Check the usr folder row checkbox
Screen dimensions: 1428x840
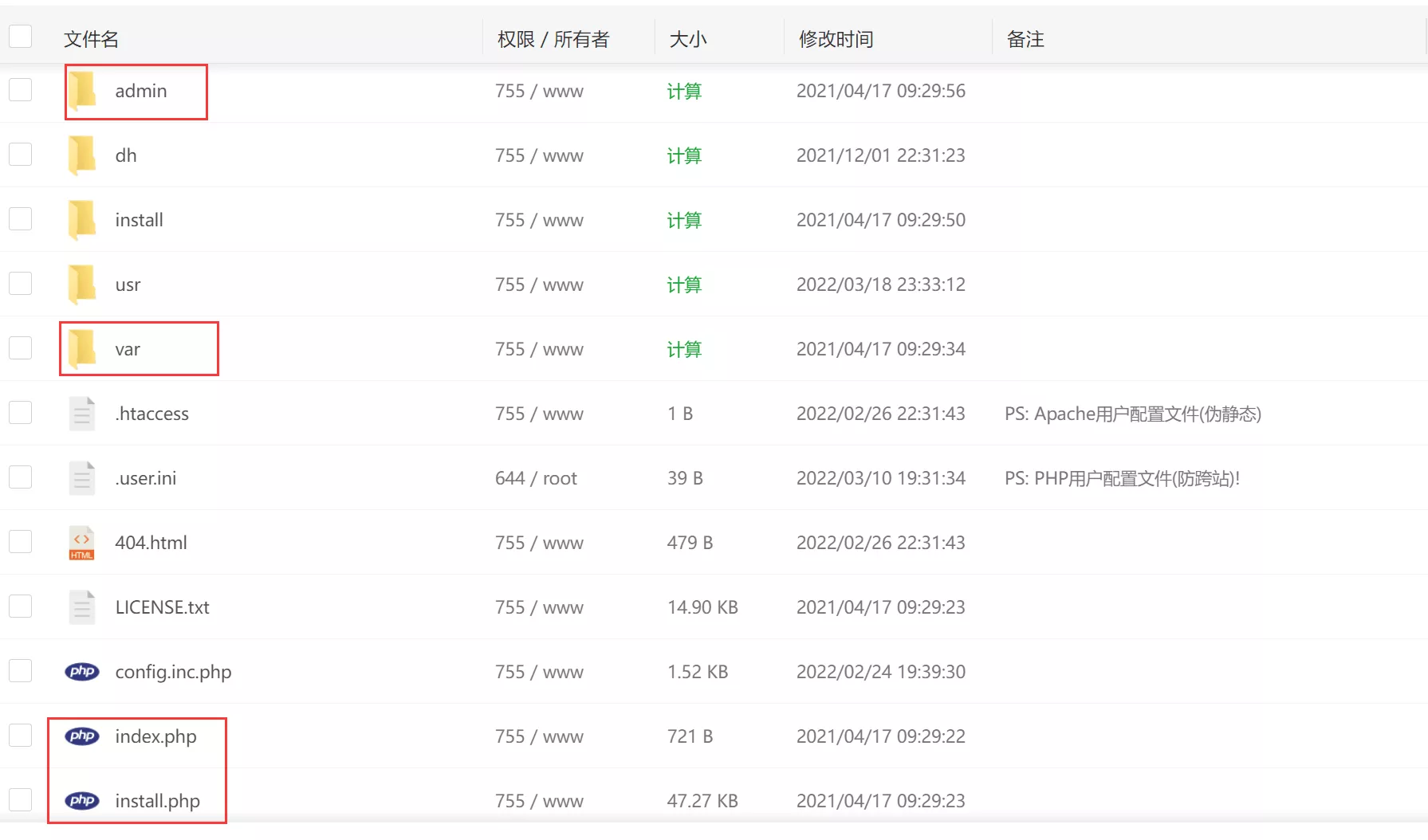20,283
